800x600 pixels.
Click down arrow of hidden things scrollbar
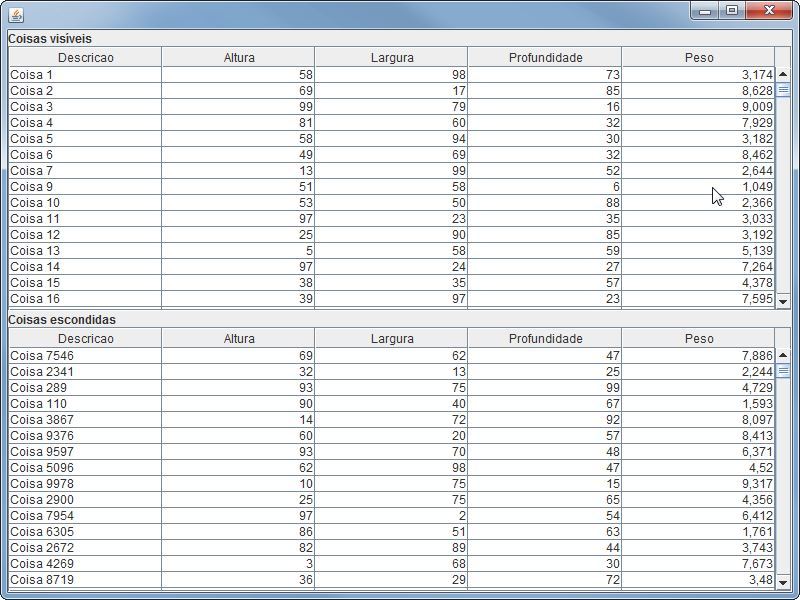pyautogui.click(x=783, y=582)
